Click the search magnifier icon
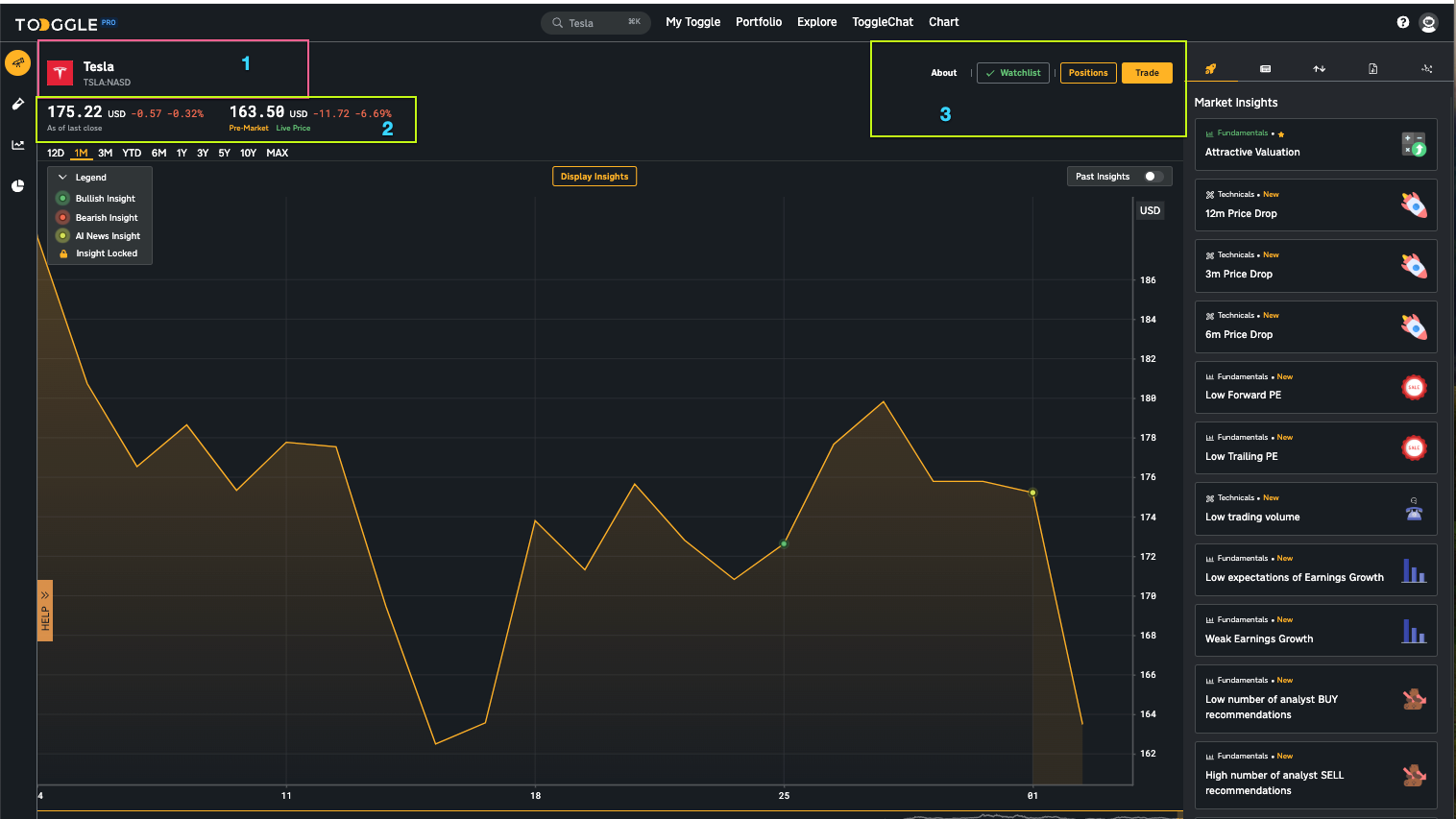This screenshot has width=1456, height=819. coord(557,23)
